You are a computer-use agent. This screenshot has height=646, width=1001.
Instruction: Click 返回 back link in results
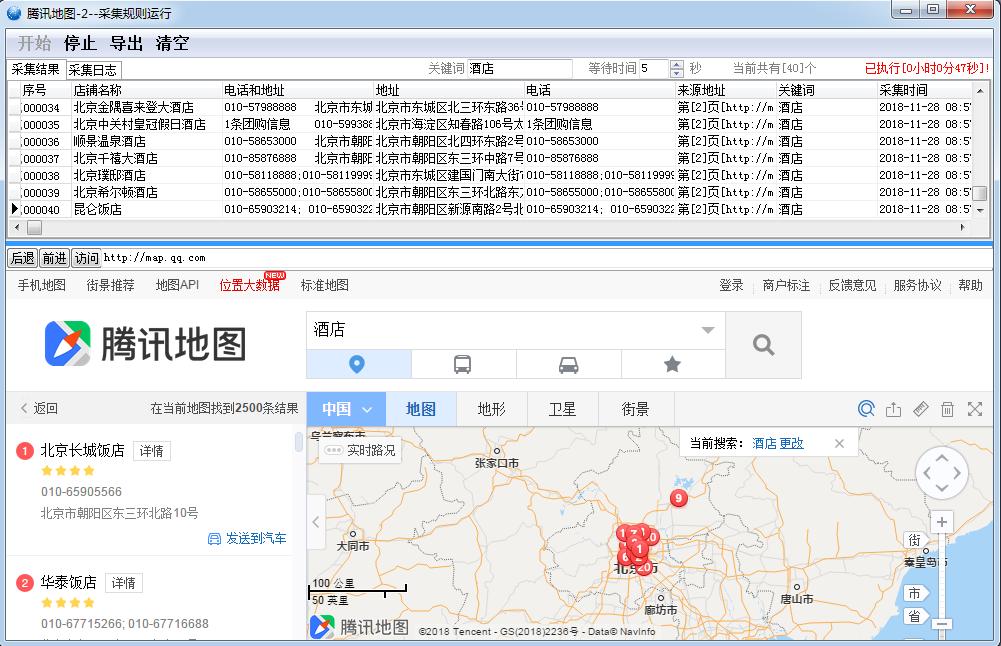pyautogui.click(x=39, y=409)
